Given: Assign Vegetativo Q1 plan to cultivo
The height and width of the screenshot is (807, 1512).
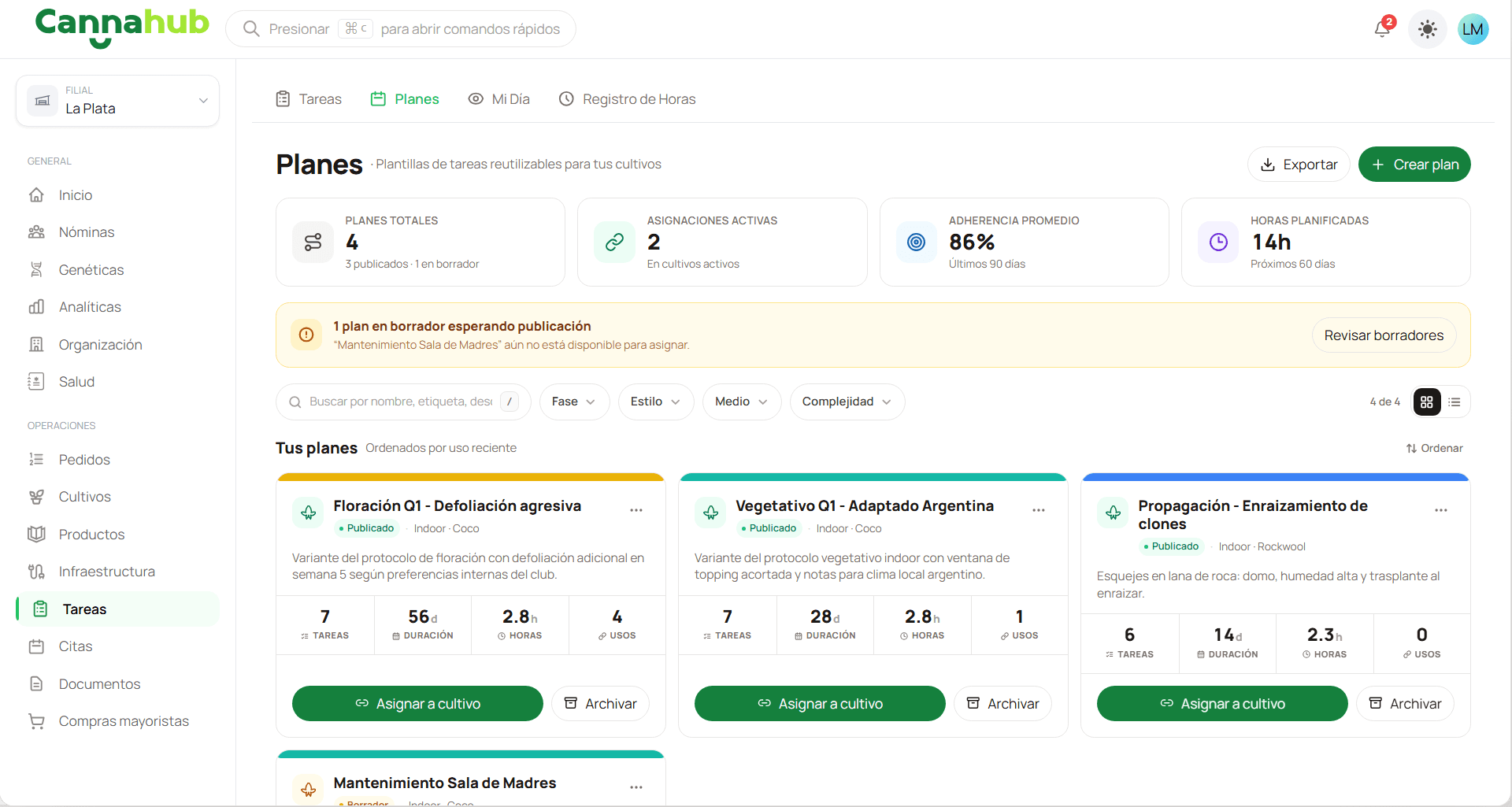Looking at the screenshot, I should (x=820, y=703).
